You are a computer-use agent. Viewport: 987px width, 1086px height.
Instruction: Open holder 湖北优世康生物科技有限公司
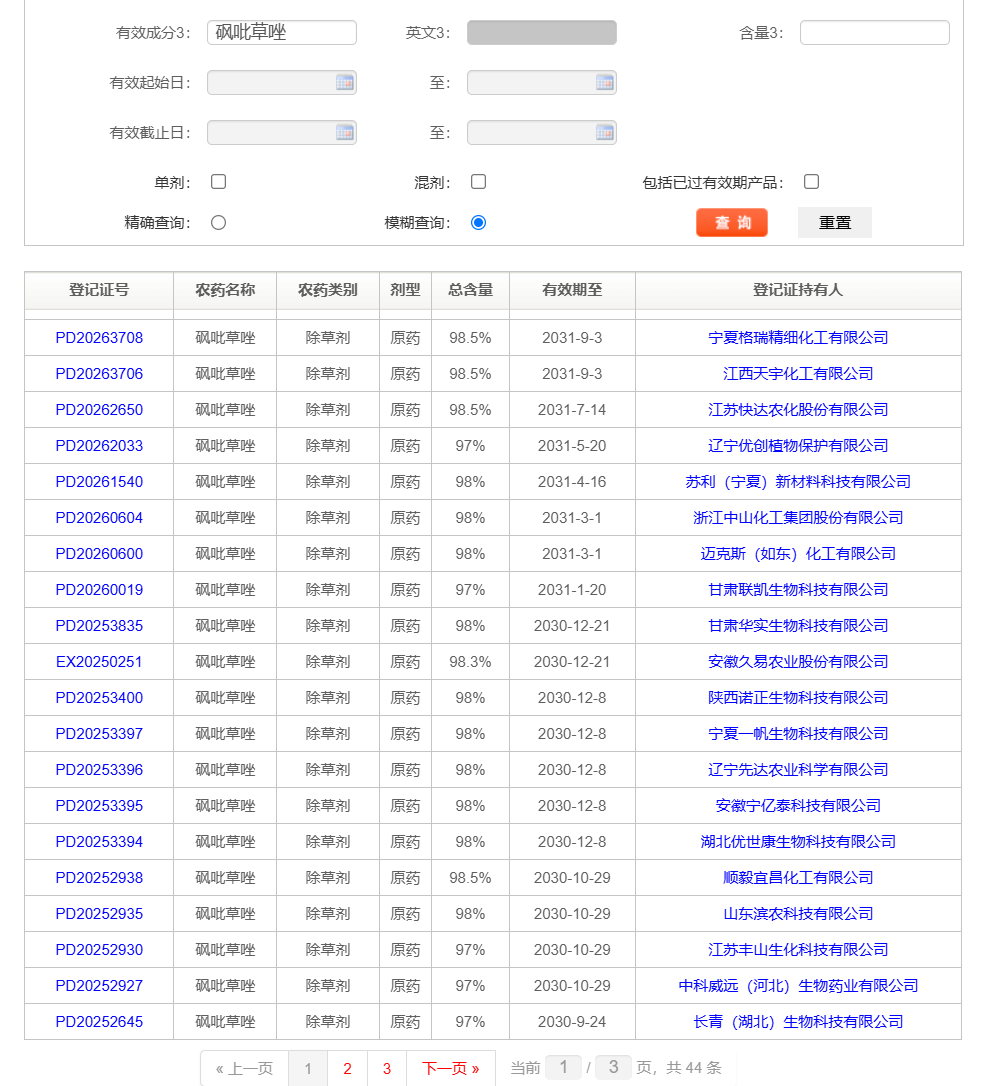point(798,842)
